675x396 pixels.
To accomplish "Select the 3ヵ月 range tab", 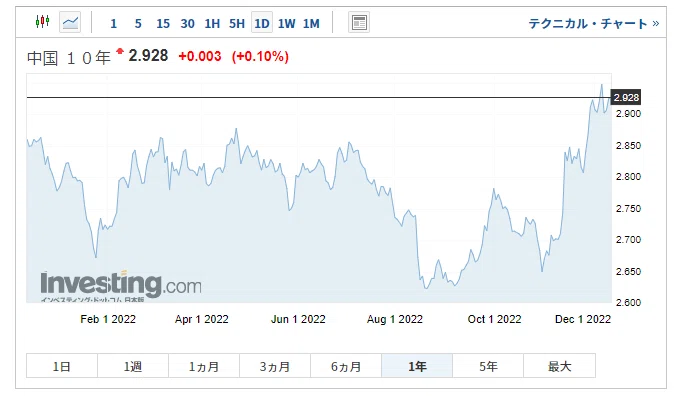I will point(275,366).
